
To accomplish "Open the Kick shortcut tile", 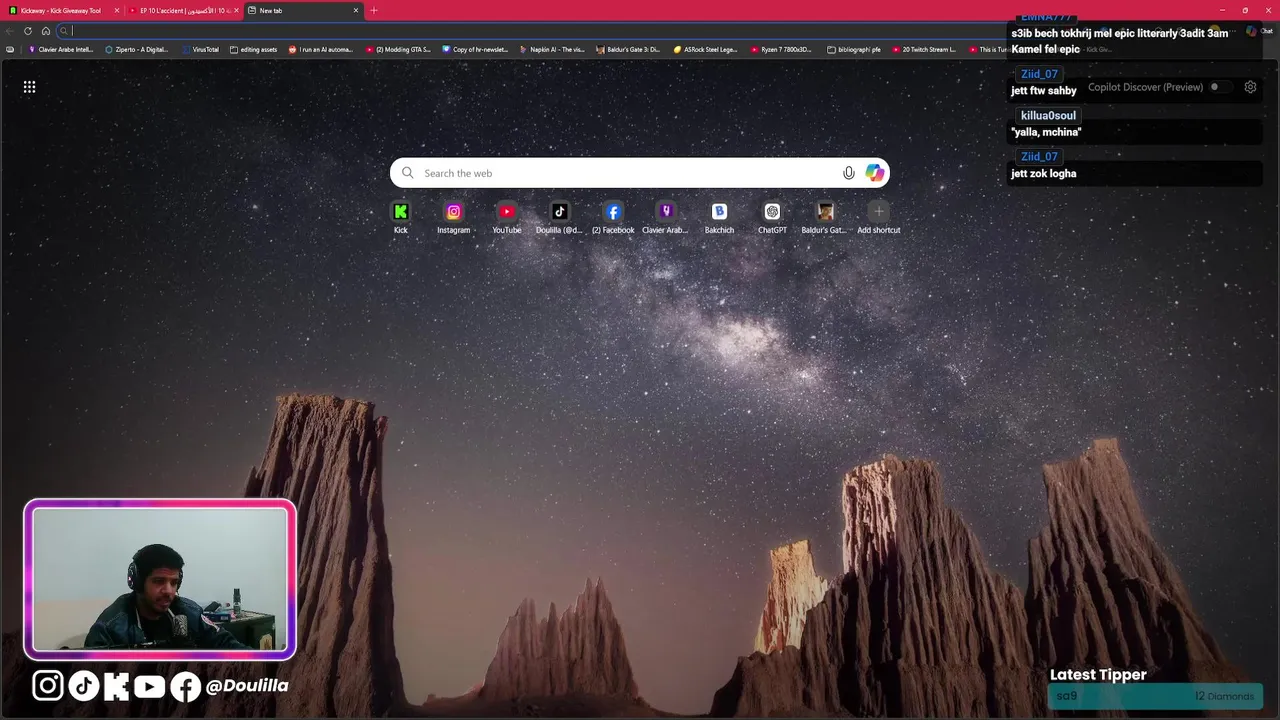I will pos(400,217).
